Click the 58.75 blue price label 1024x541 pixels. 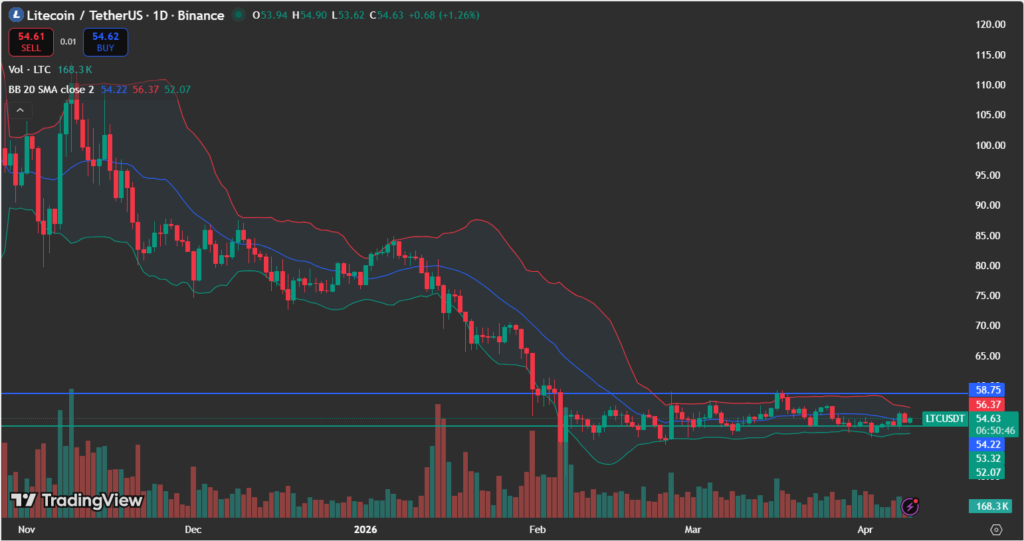(x=987, y=390)
